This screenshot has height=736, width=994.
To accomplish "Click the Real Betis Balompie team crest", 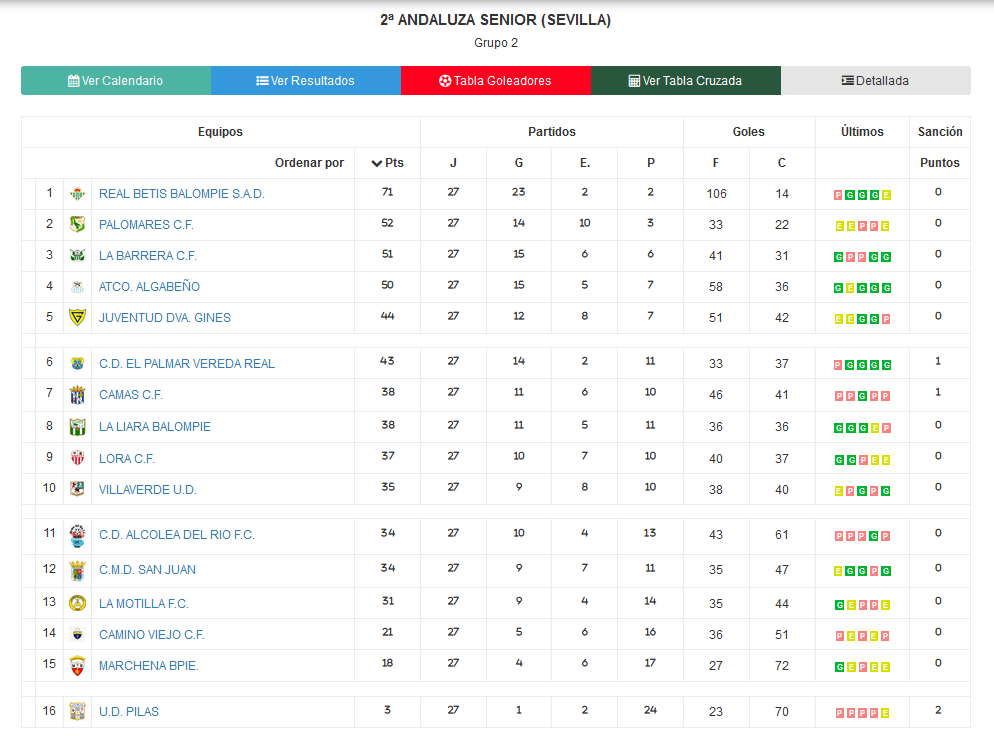I will point(77,194).
